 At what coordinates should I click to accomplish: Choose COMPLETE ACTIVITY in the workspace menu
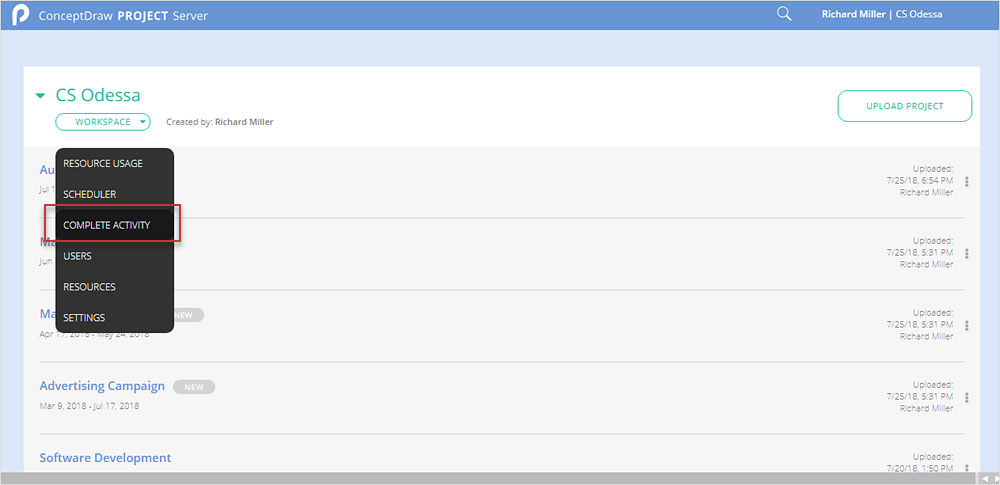107,225
